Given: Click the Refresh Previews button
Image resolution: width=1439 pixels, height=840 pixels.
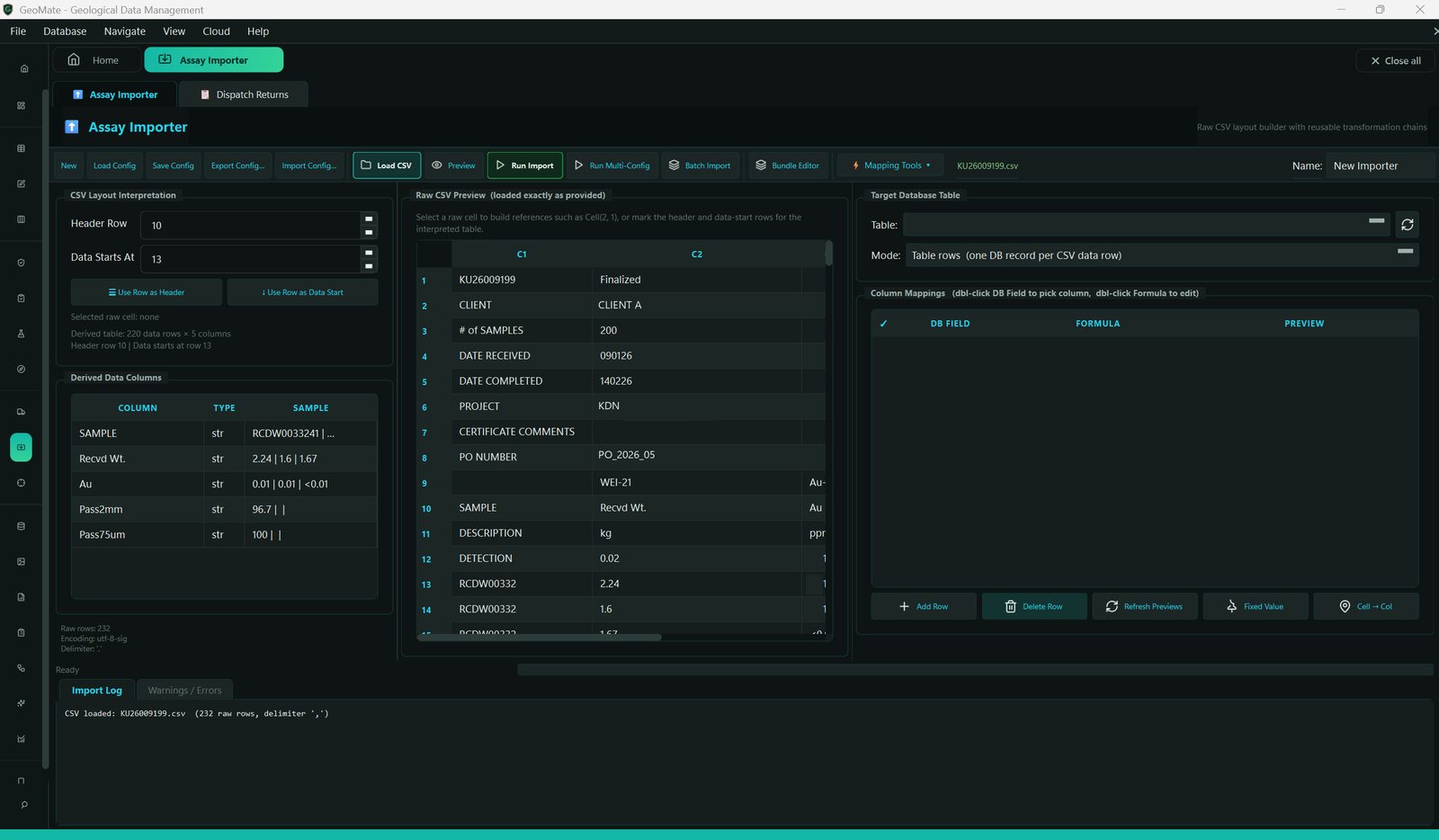Looking at the screenshot, I should [1144, 606].
